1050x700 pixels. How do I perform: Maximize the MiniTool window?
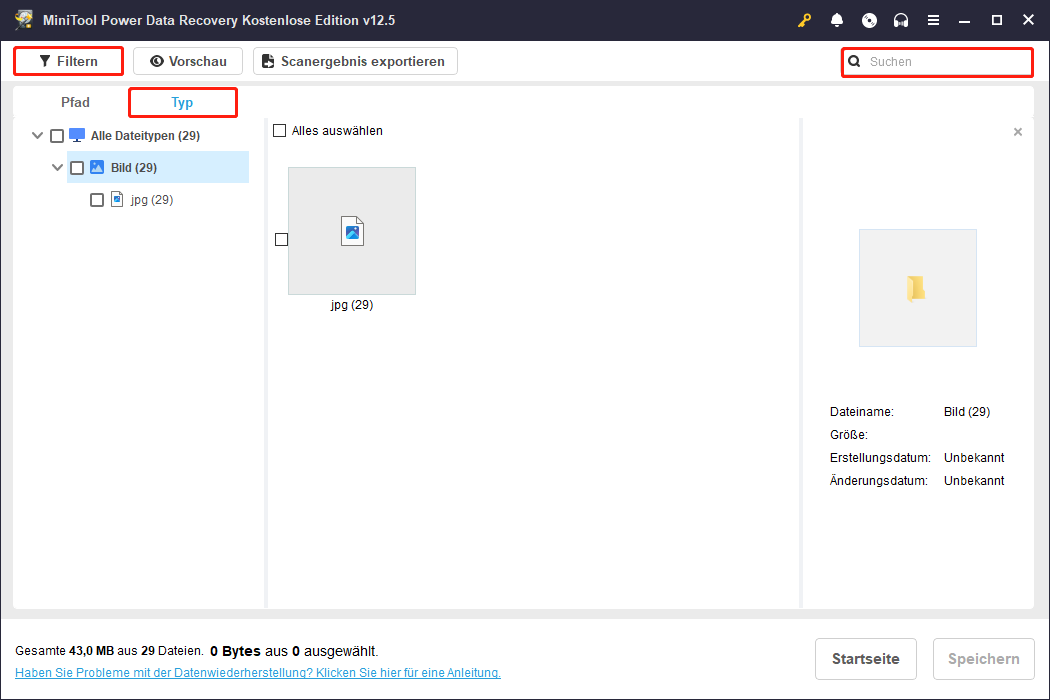click(996, 20)
